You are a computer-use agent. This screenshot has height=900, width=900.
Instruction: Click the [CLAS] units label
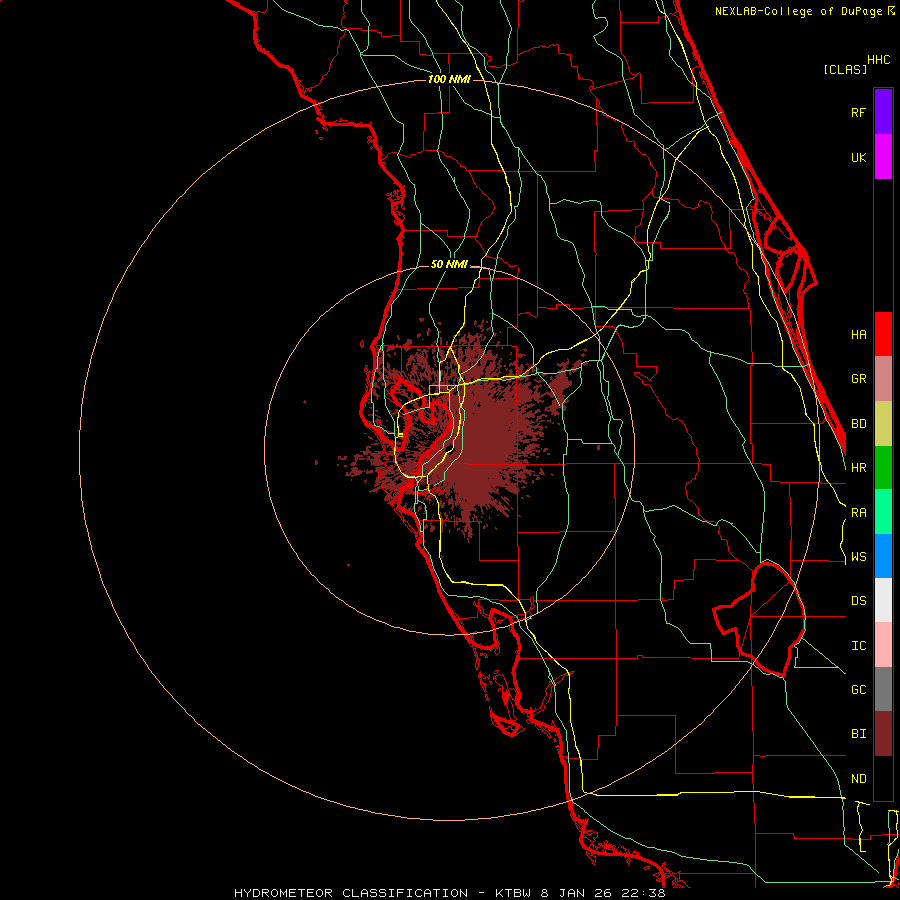(x=845, y=70)
